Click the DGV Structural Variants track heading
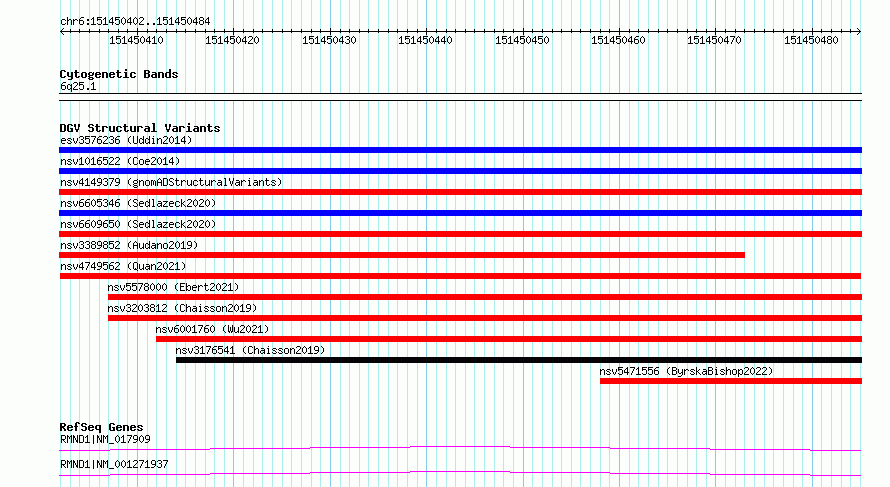The width and height of the screenshot is (890, 487). 140,128
